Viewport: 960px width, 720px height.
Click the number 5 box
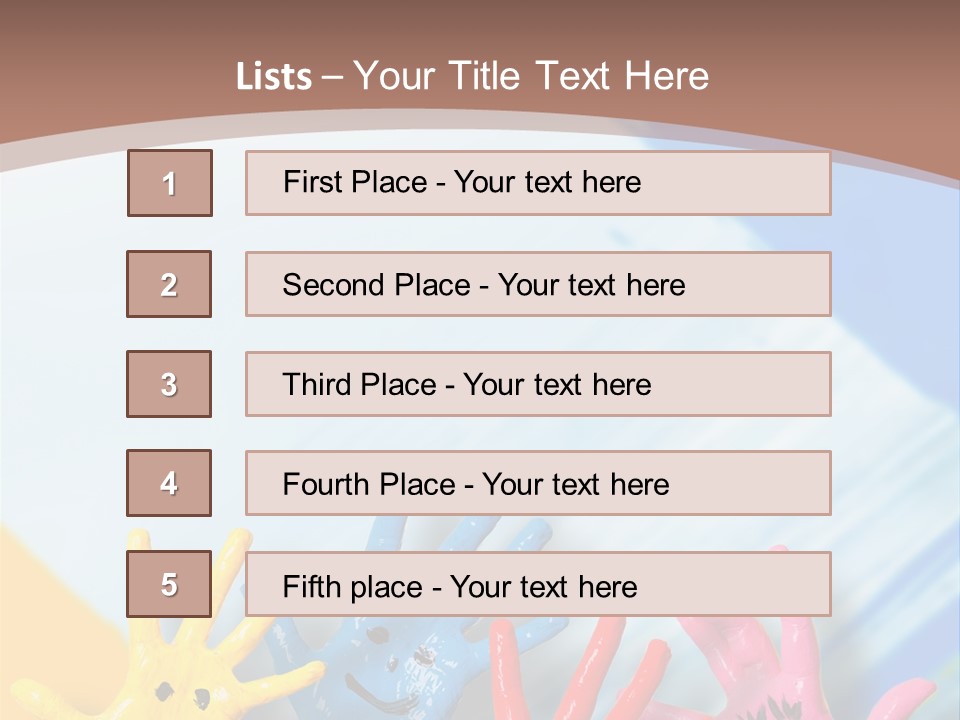[169, 584]
